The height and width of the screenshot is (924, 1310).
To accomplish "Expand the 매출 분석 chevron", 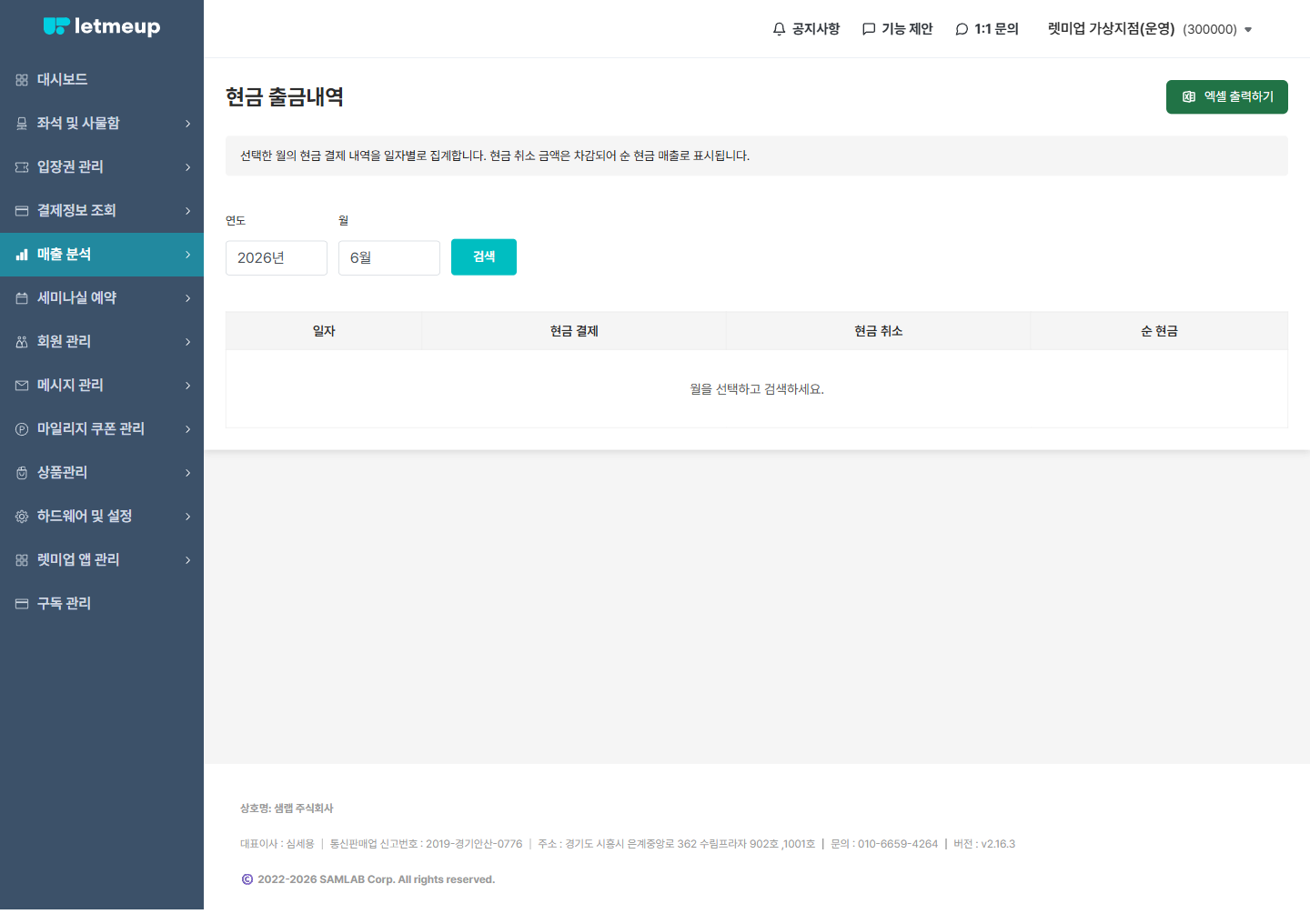I will [188, 255].
